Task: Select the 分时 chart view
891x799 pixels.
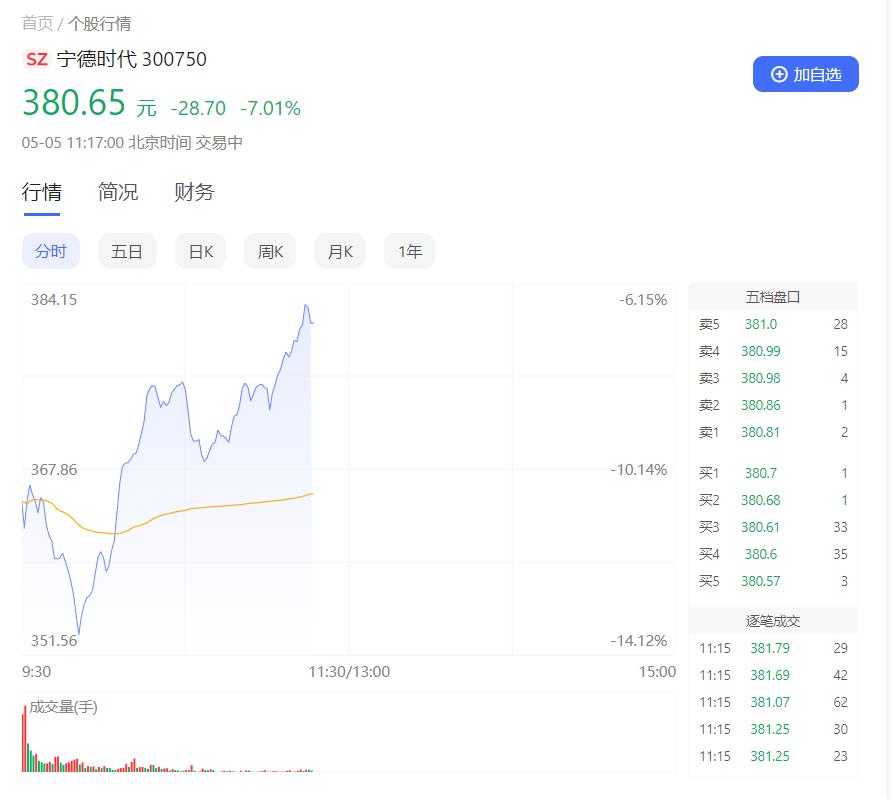Action: (x=51, y=251)
